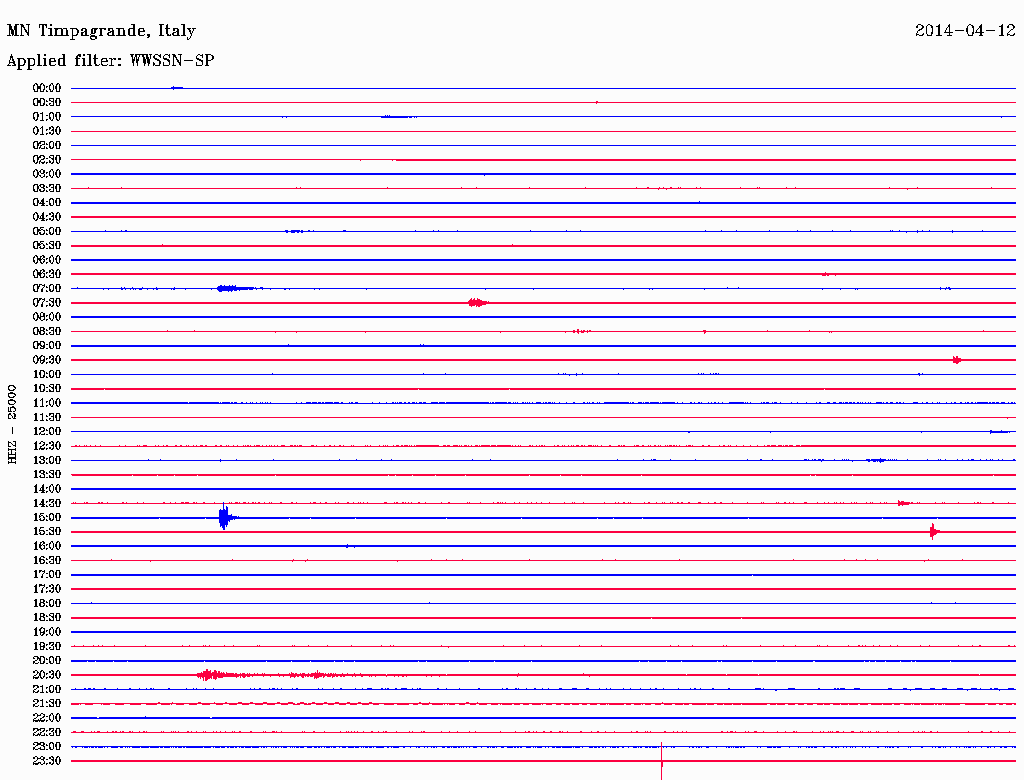Click the red burst on 09:30 trace

957,360
